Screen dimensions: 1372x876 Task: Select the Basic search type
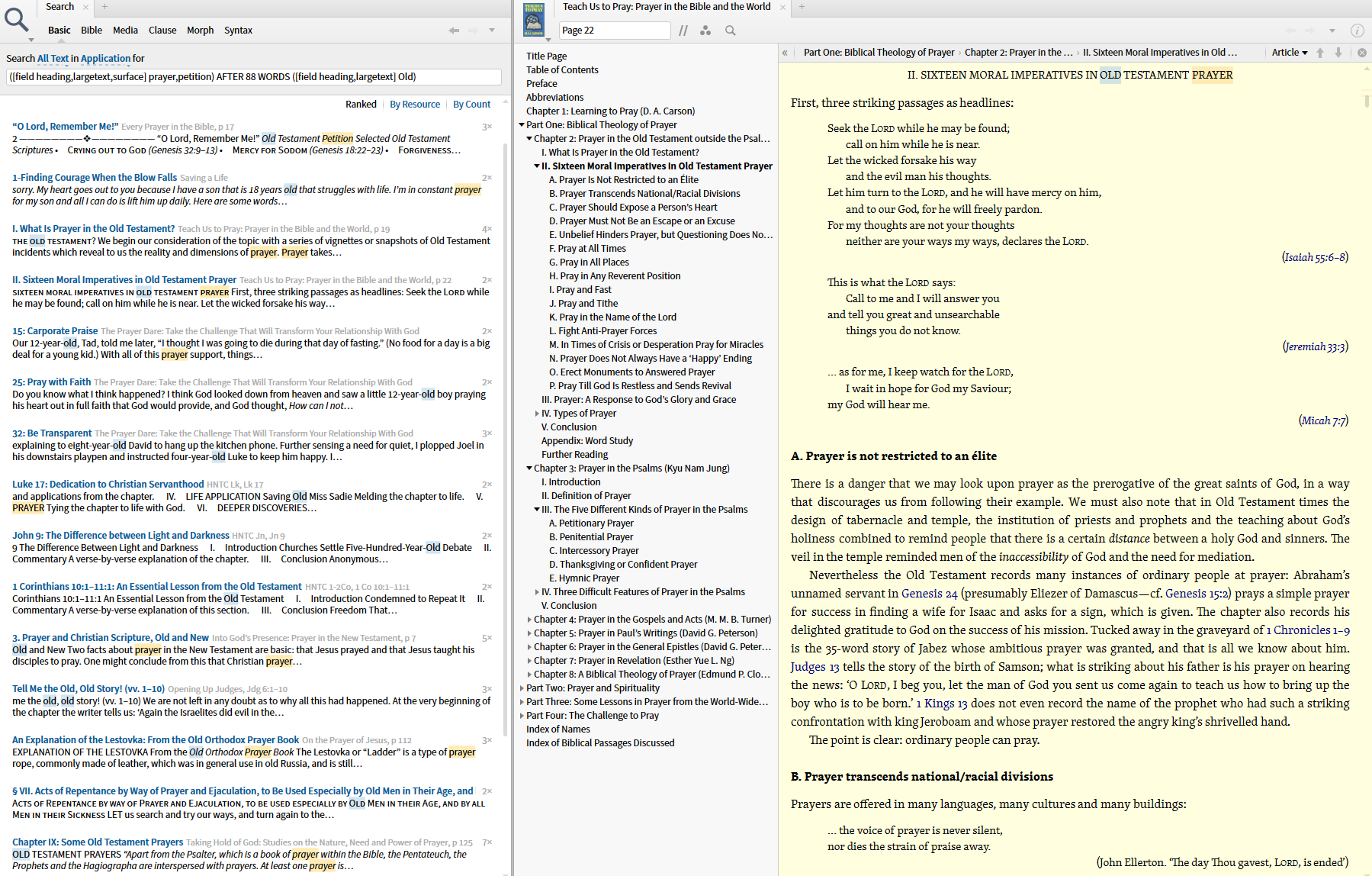(59, 31)
